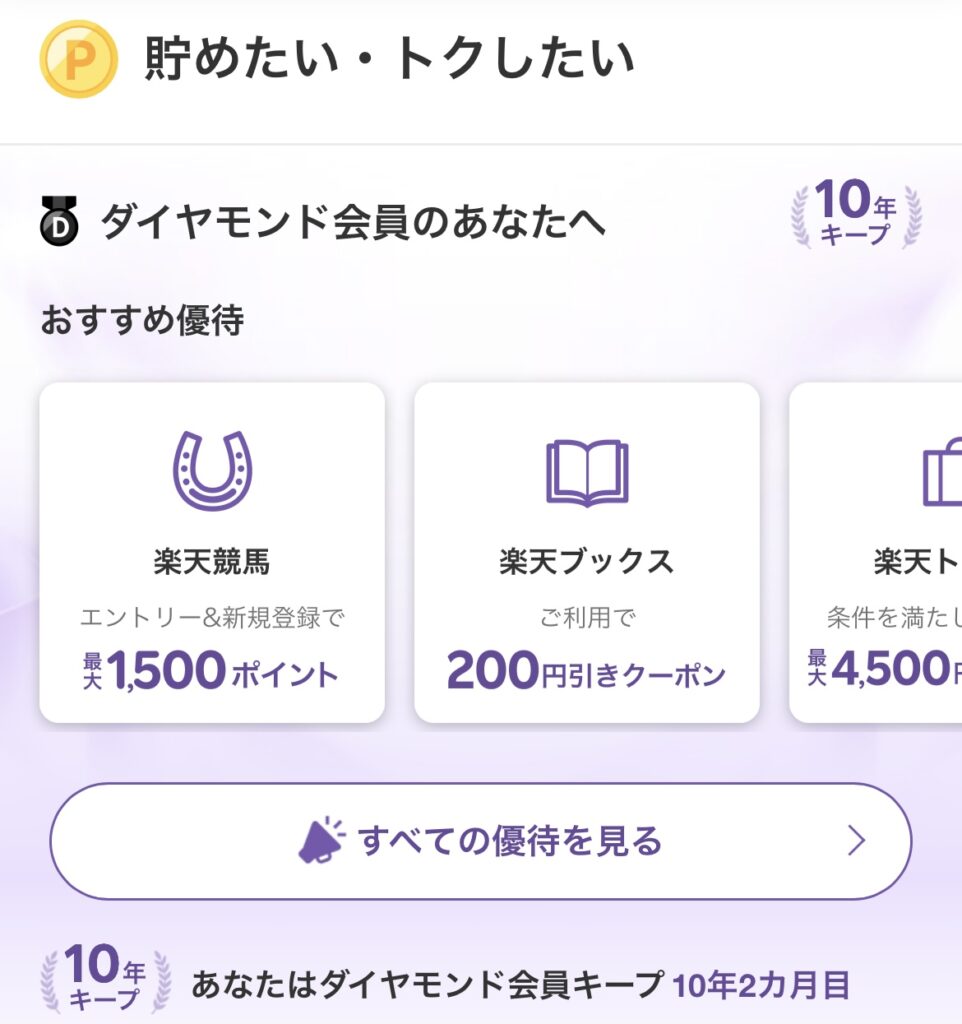Tap the open book icon
Screen dimensions: 962x1024
(x=586, y=473)
